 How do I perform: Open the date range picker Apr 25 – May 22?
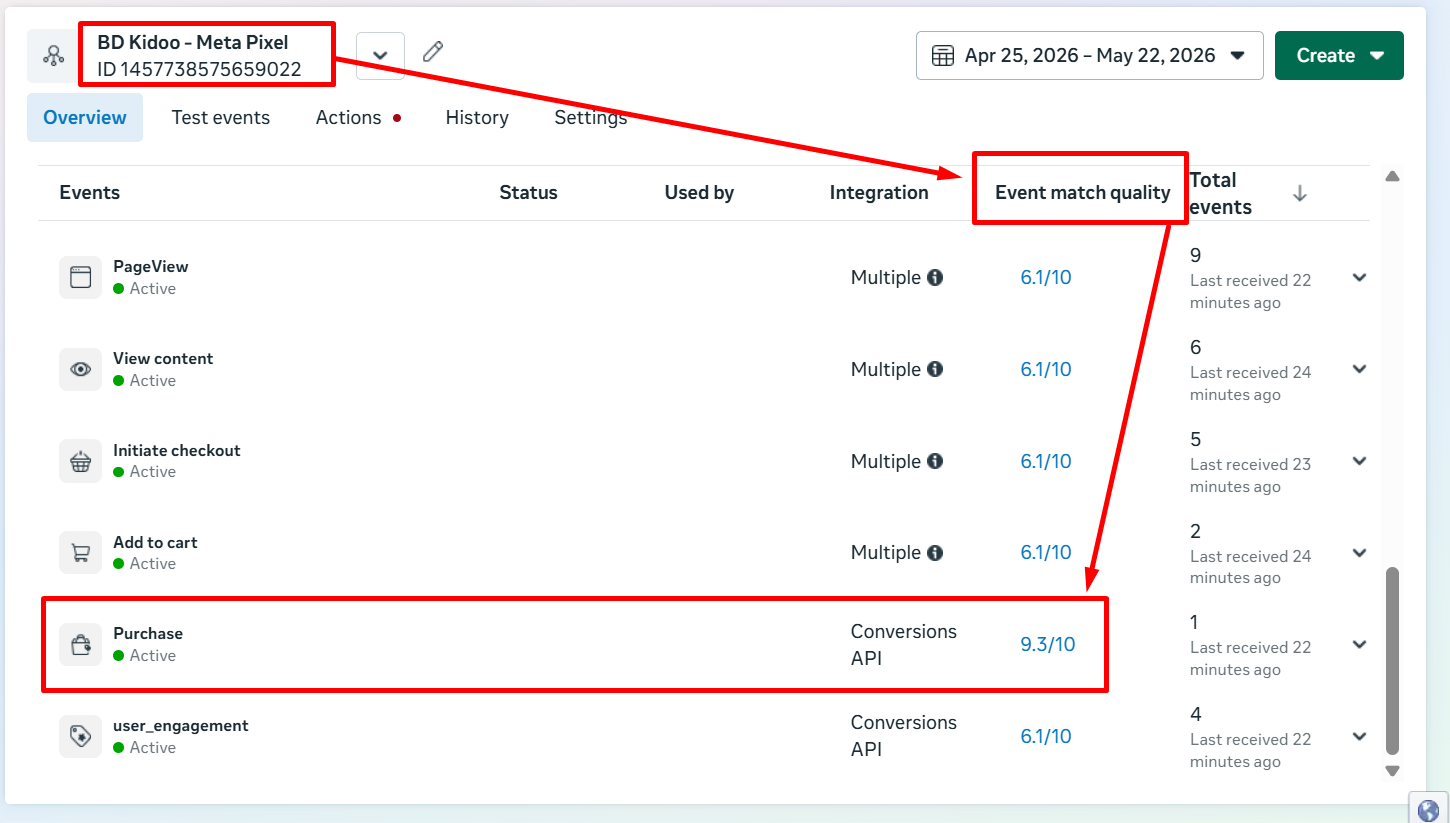click(1089, 56)
